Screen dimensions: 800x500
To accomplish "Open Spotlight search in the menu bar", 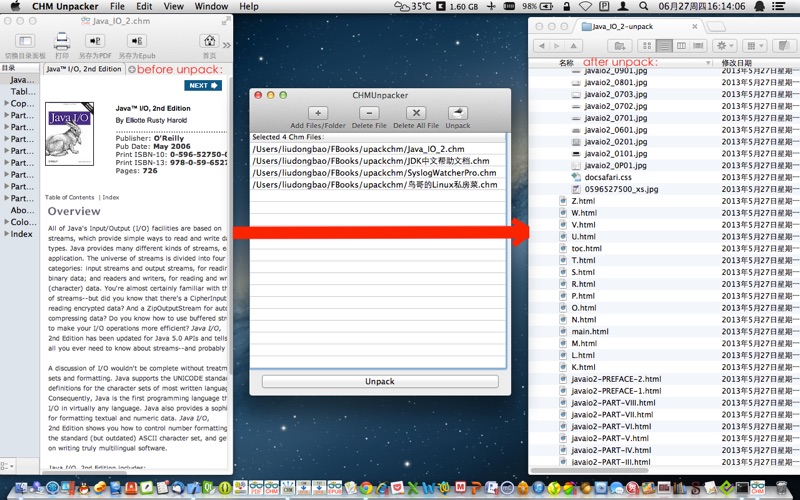I will tap(644, 6).
